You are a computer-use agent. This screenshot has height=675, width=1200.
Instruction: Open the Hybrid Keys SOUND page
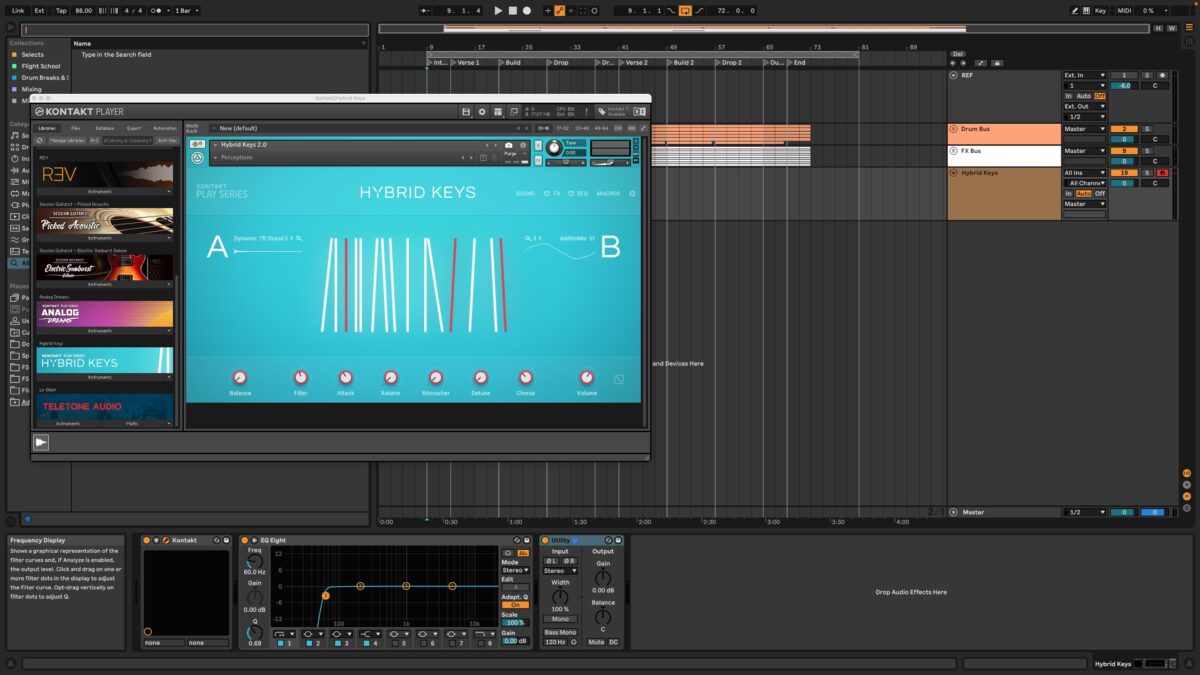pyautogui.click(x=526, y=193)
